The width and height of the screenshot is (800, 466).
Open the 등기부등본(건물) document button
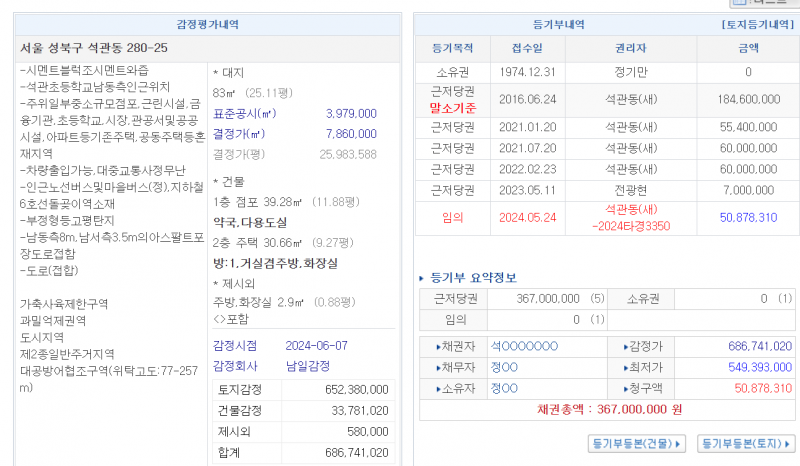[637, 443]
